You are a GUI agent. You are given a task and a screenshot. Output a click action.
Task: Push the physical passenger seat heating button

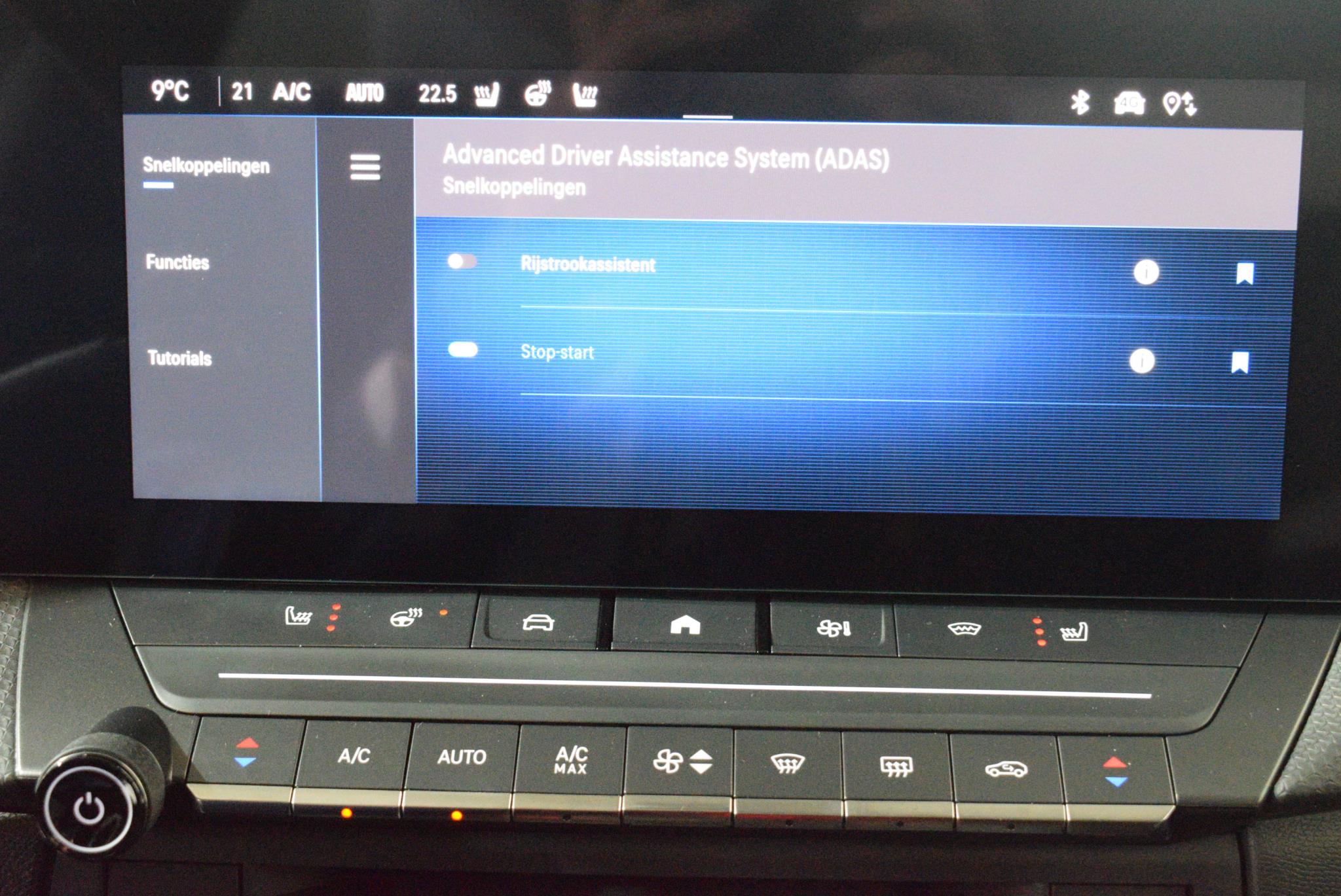1074,632
